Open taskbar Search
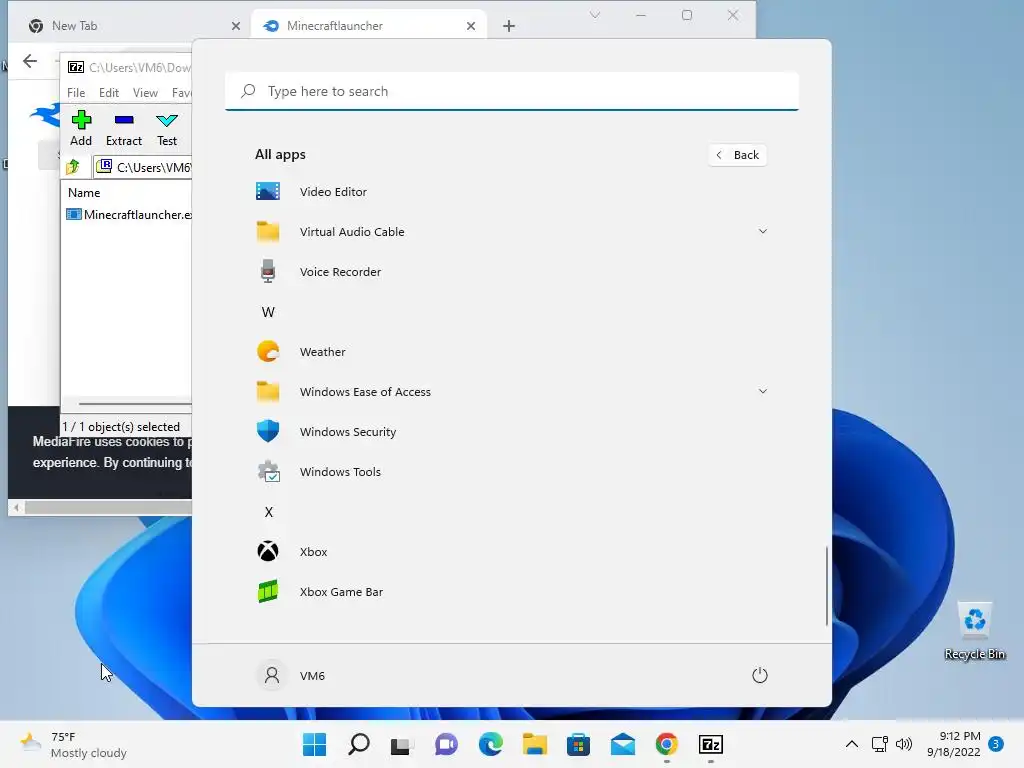The image size is (1024, 768). 359,744
